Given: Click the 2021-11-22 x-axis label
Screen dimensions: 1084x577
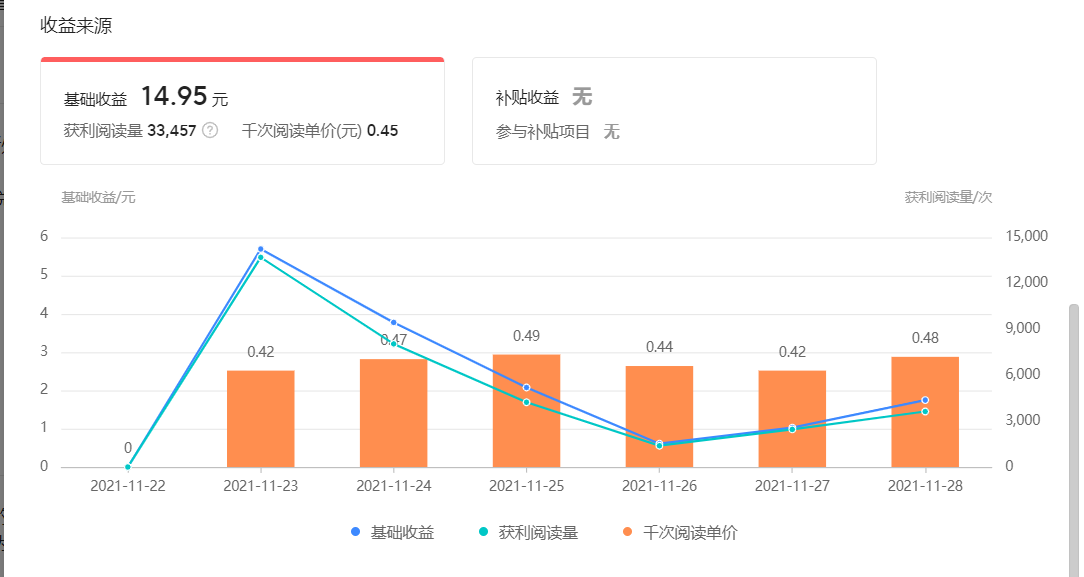Looking at the screenshot, I should (126, 485).
